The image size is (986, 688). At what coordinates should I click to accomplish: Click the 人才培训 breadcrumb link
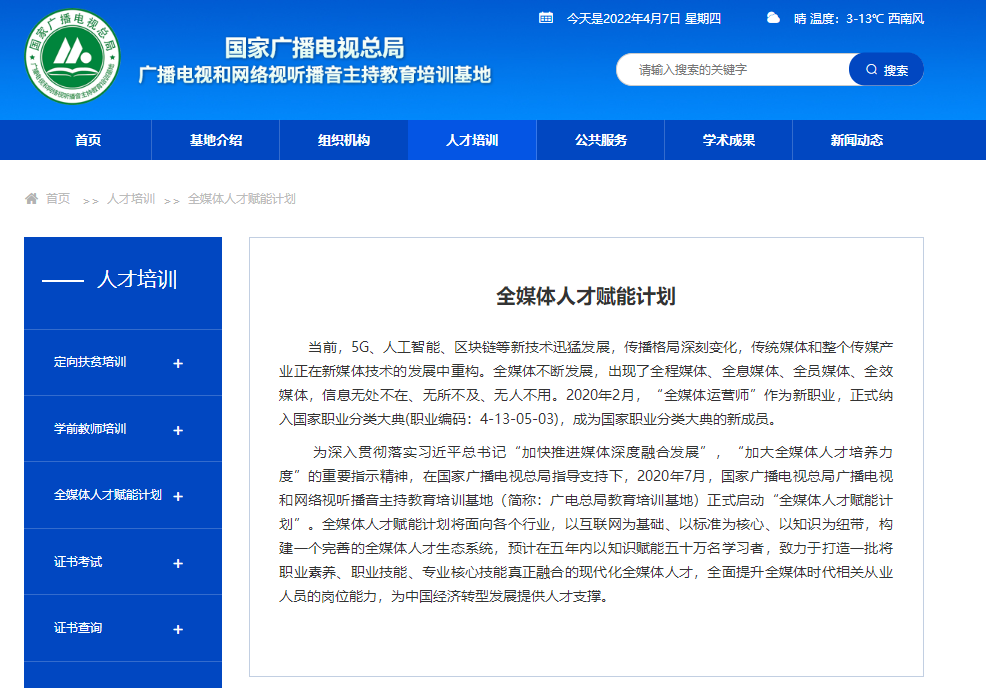coord(131,199)
